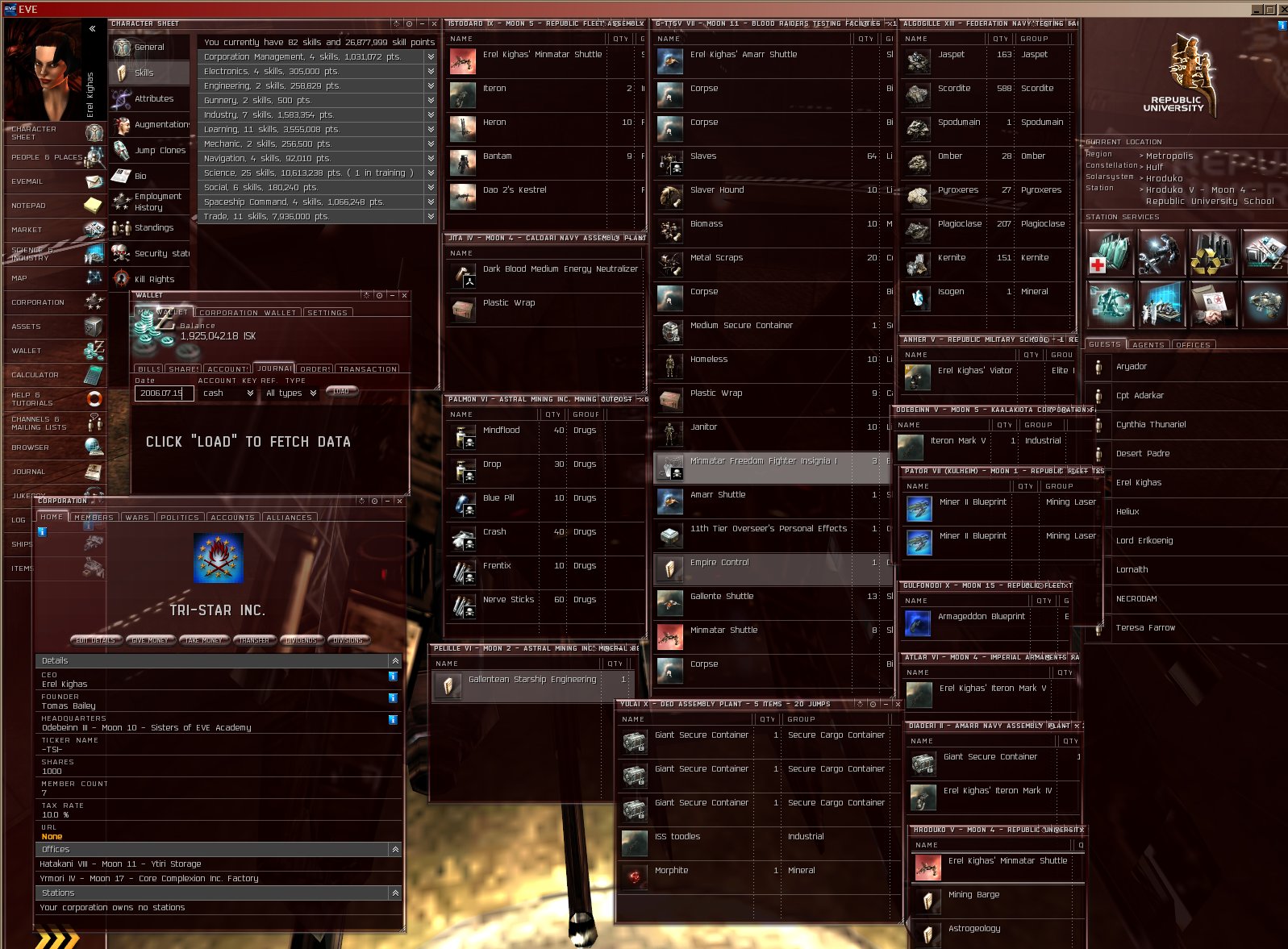Click the Take Money corporation button
The image size is (1288, 949).
(203, 640)
